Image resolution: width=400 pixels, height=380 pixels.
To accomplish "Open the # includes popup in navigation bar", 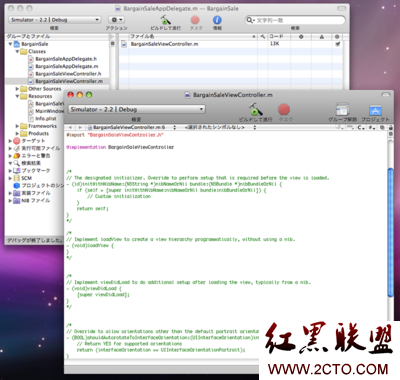I will 372,127.
